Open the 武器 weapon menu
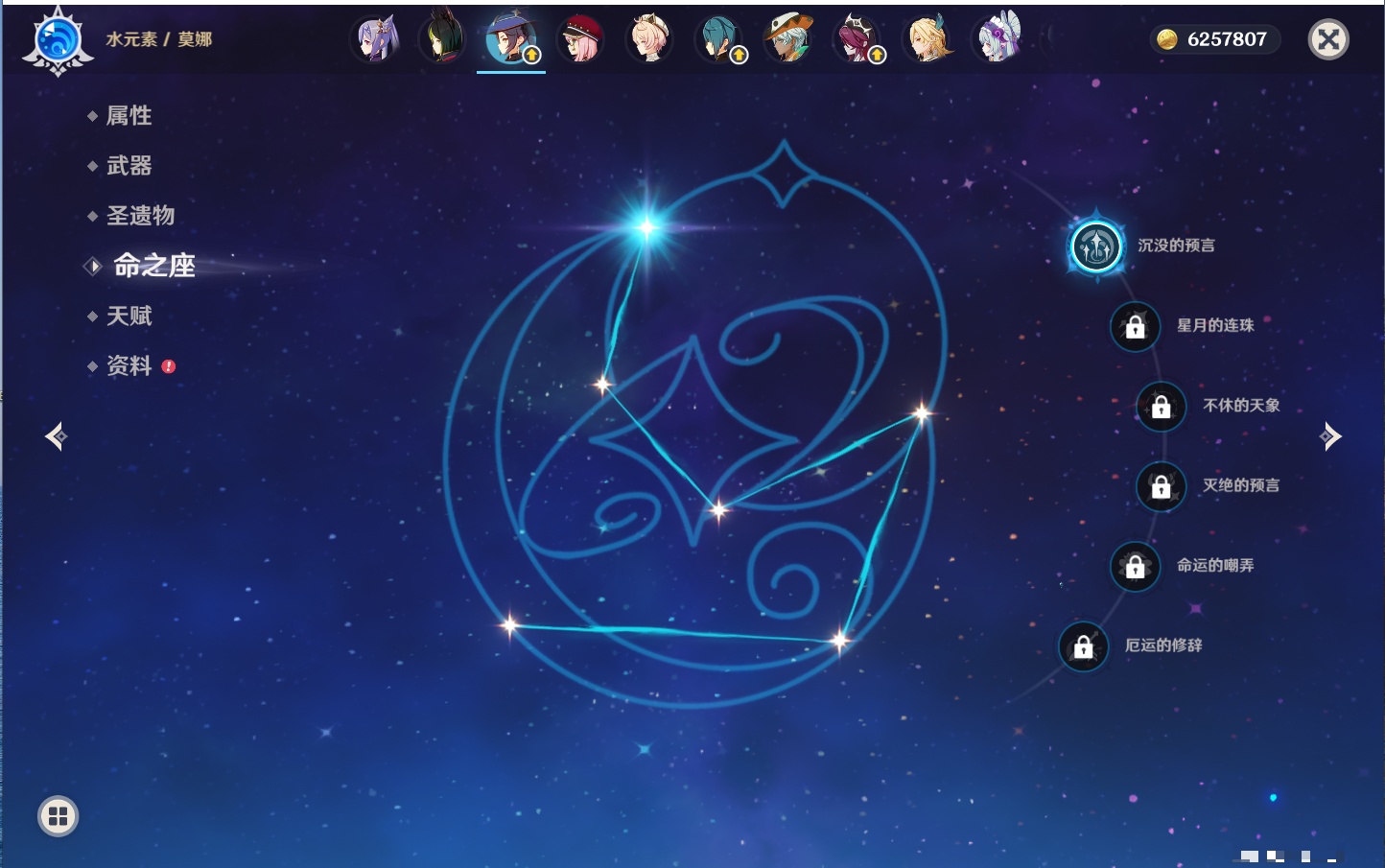 (129, 166)
